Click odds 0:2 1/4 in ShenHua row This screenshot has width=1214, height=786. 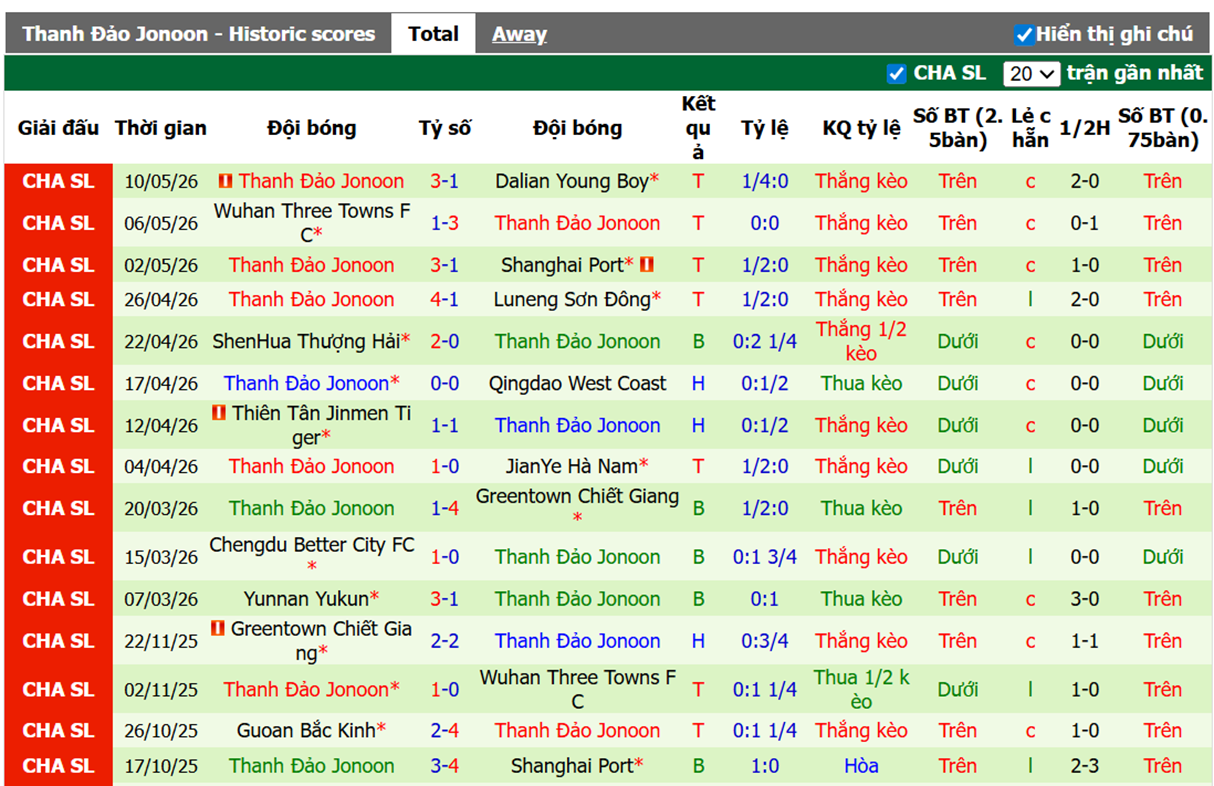[x=765, y=341]
